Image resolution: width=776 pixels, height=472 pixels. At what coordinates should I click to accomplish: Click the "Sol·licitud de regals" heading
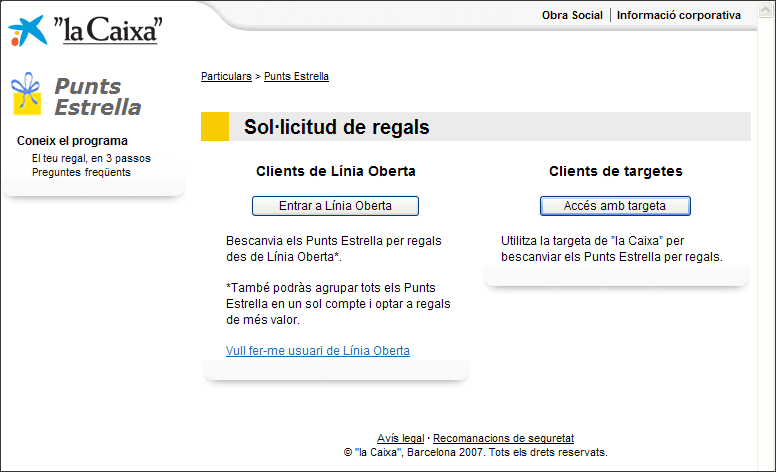(337, 127)
